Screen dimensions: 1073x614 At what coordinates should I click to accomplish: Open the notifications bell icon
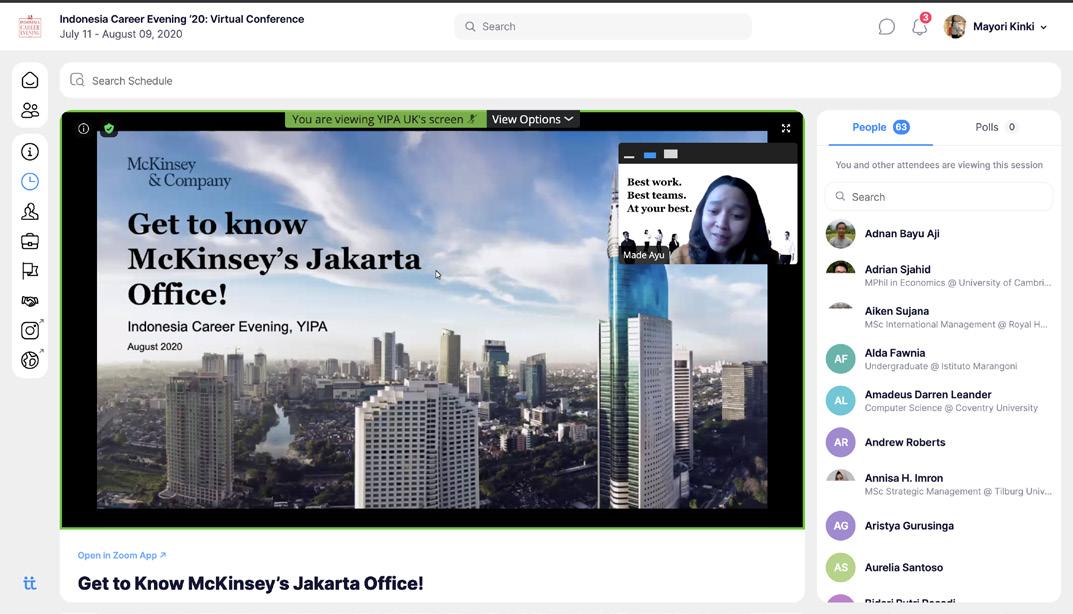click(x=919, y=27)
